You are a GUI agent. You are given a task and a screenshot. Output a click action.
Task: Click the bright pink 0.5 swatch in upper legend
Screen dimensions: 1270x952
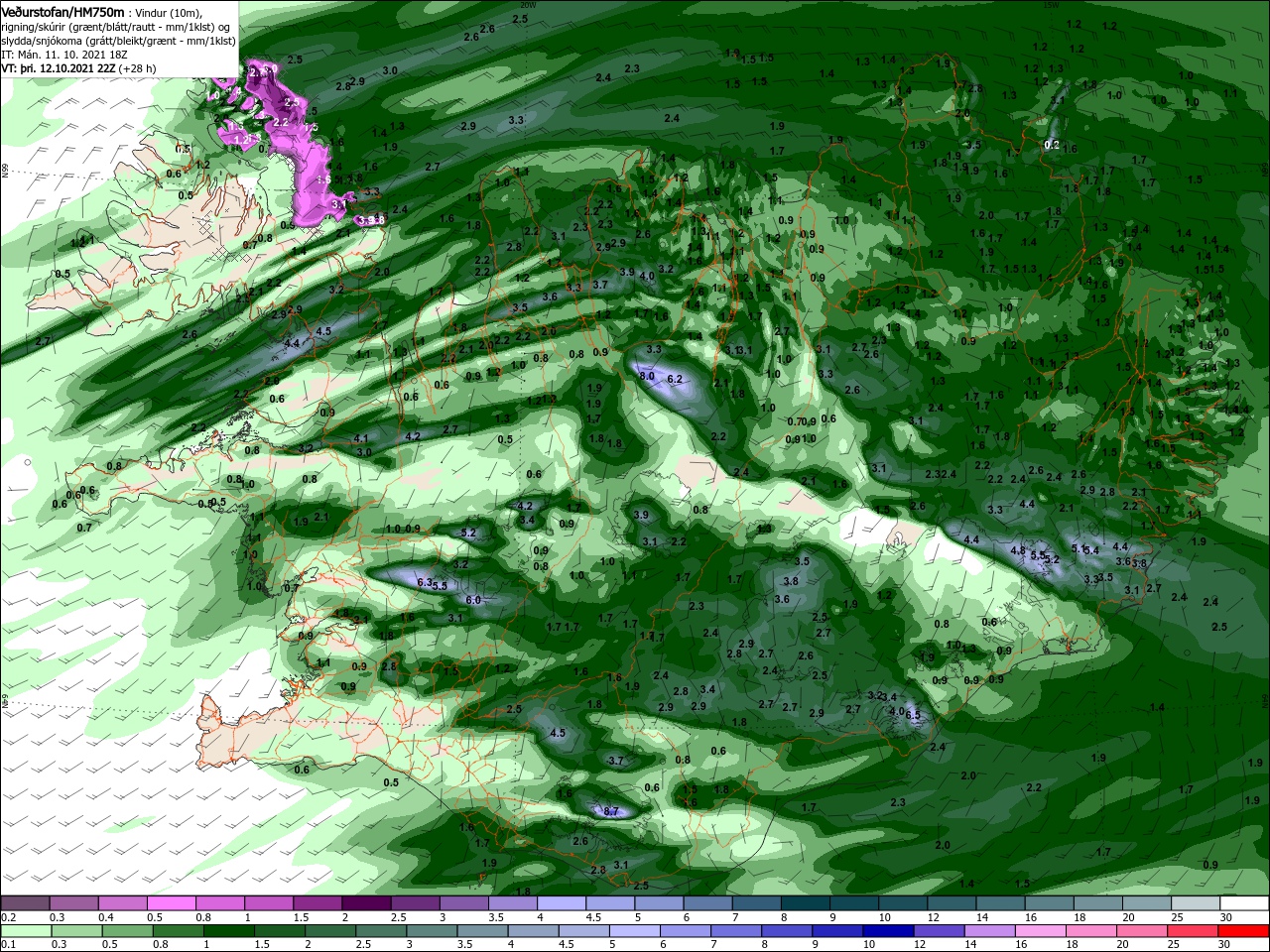point(171,903)
